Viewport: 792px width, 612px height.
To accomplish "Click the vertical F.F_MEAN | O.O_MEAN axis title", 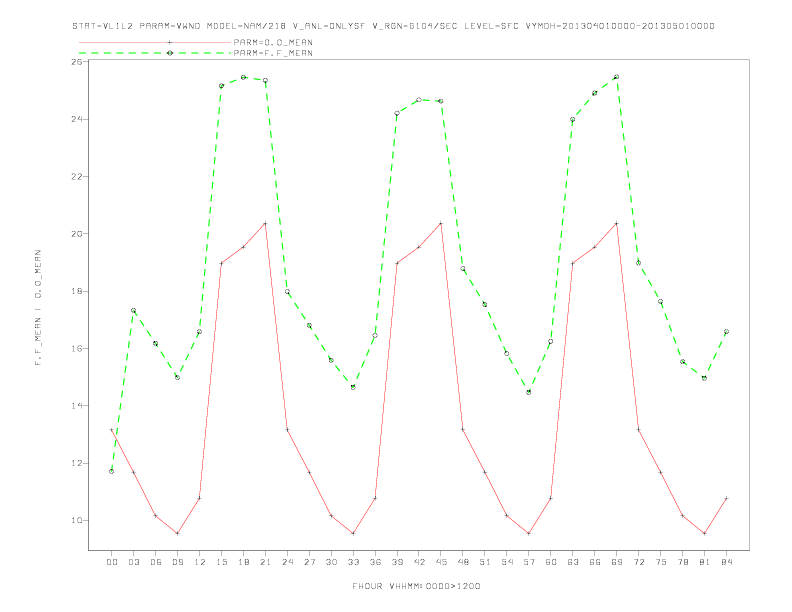I will pos(38,308).
